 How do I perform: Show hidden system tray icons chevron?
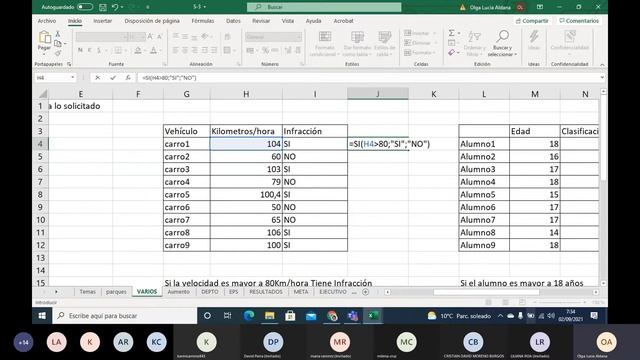tap(500, 316)
